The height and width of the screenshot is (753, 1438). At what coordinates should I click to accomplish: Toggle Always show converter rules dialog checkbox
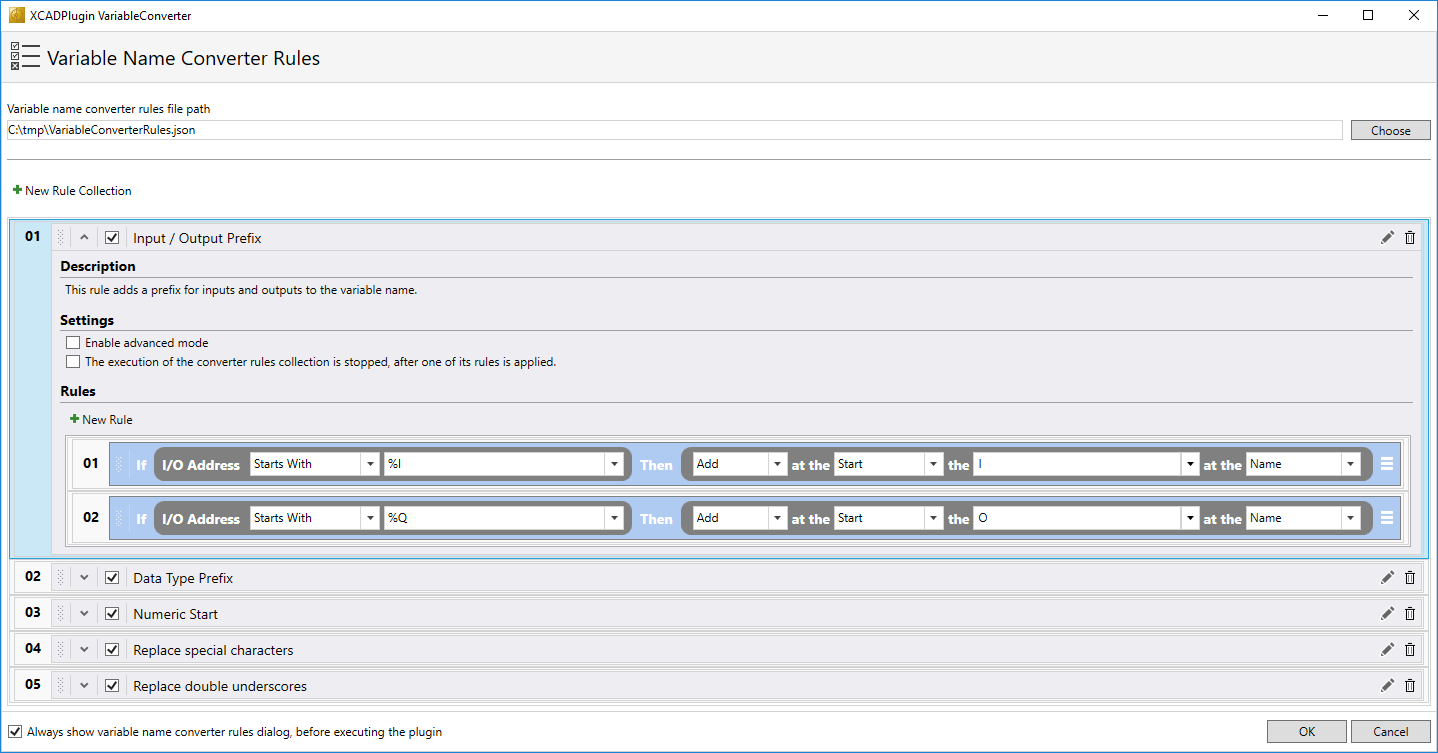pyautogui.click(x=15, y=732)
